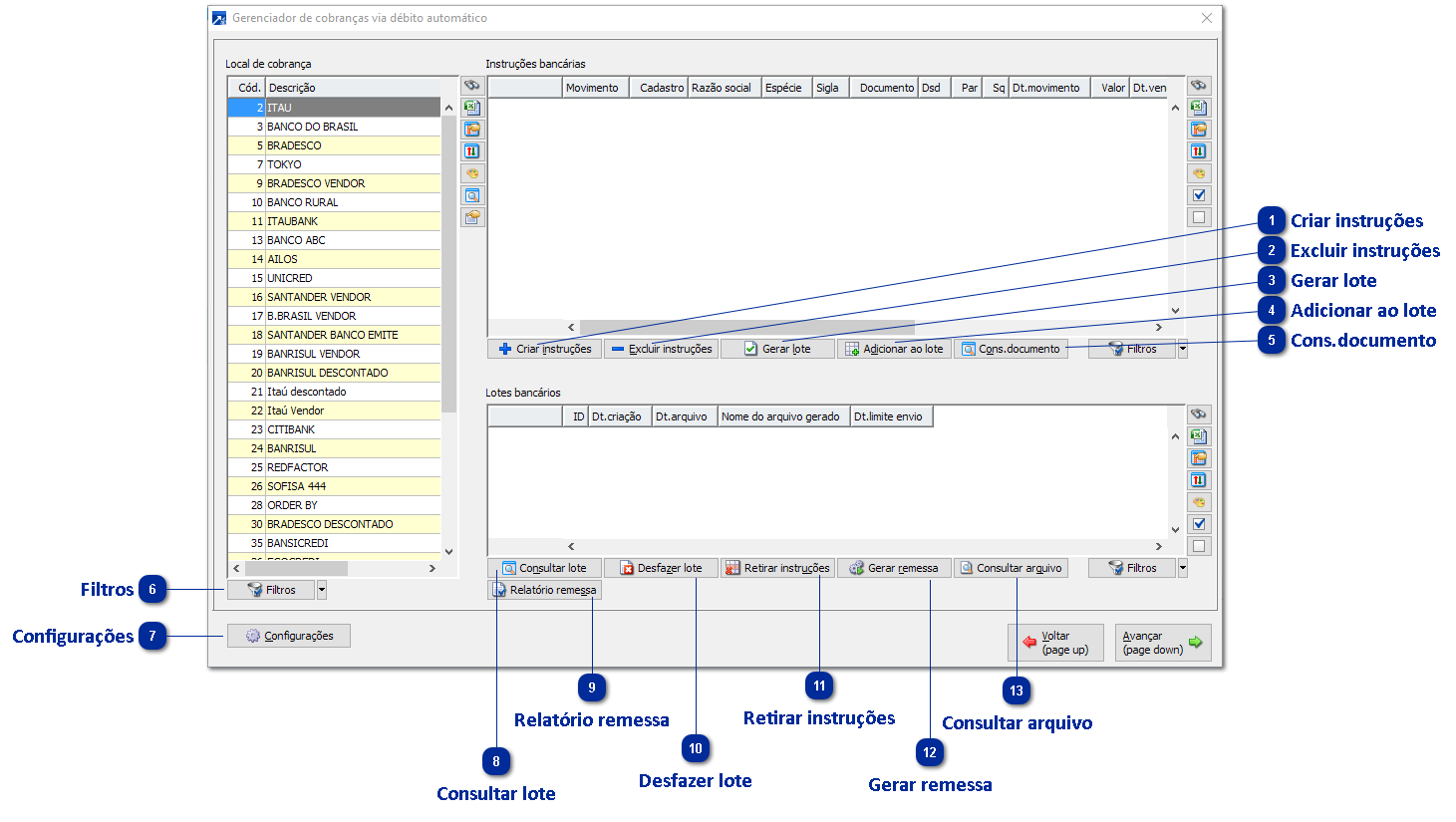Click the Criar instruções button
Image resolution: width=1456 pixels, height=822 pixels.
pyautogui.click(x=544, y=349)
